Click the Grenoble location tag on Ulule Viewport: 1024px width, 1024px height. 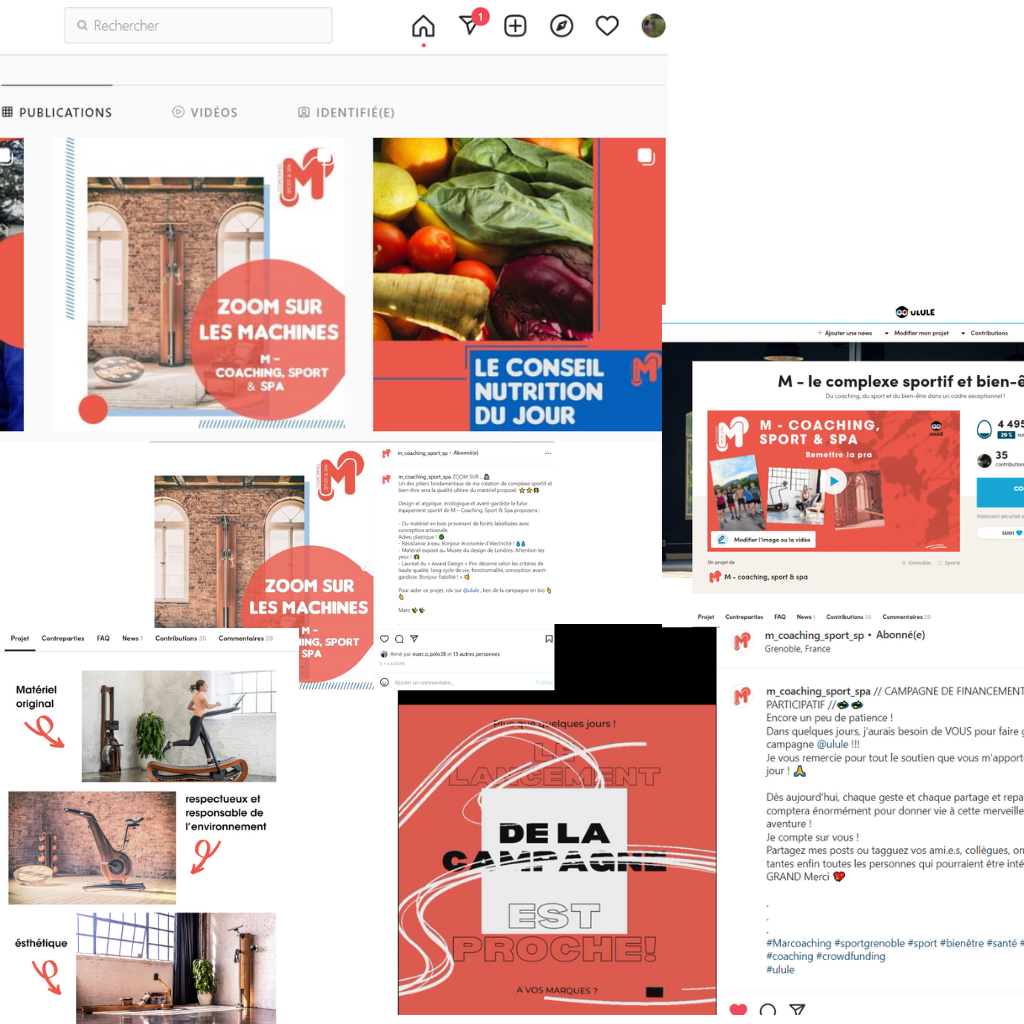tap(916, 562)
